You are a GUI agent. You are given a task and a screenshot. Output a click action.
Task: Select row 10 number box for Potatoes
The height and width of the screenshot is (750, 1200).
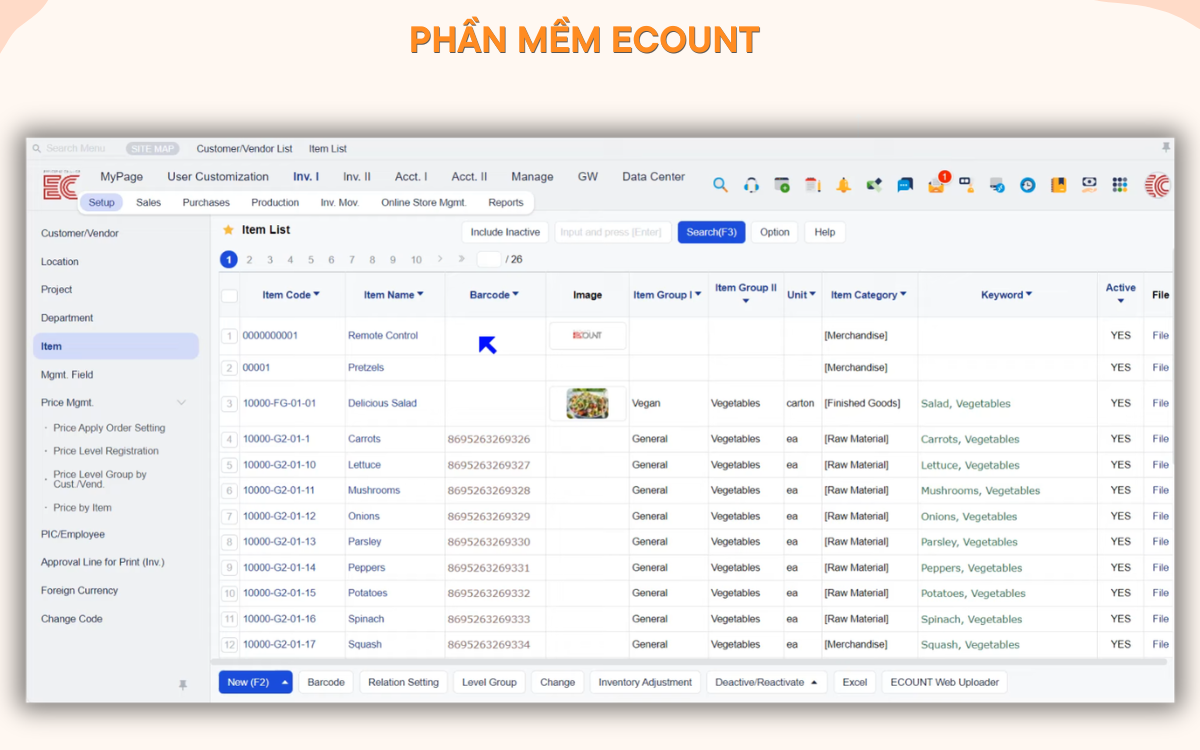pyautogui.click(x=230, y=593)
